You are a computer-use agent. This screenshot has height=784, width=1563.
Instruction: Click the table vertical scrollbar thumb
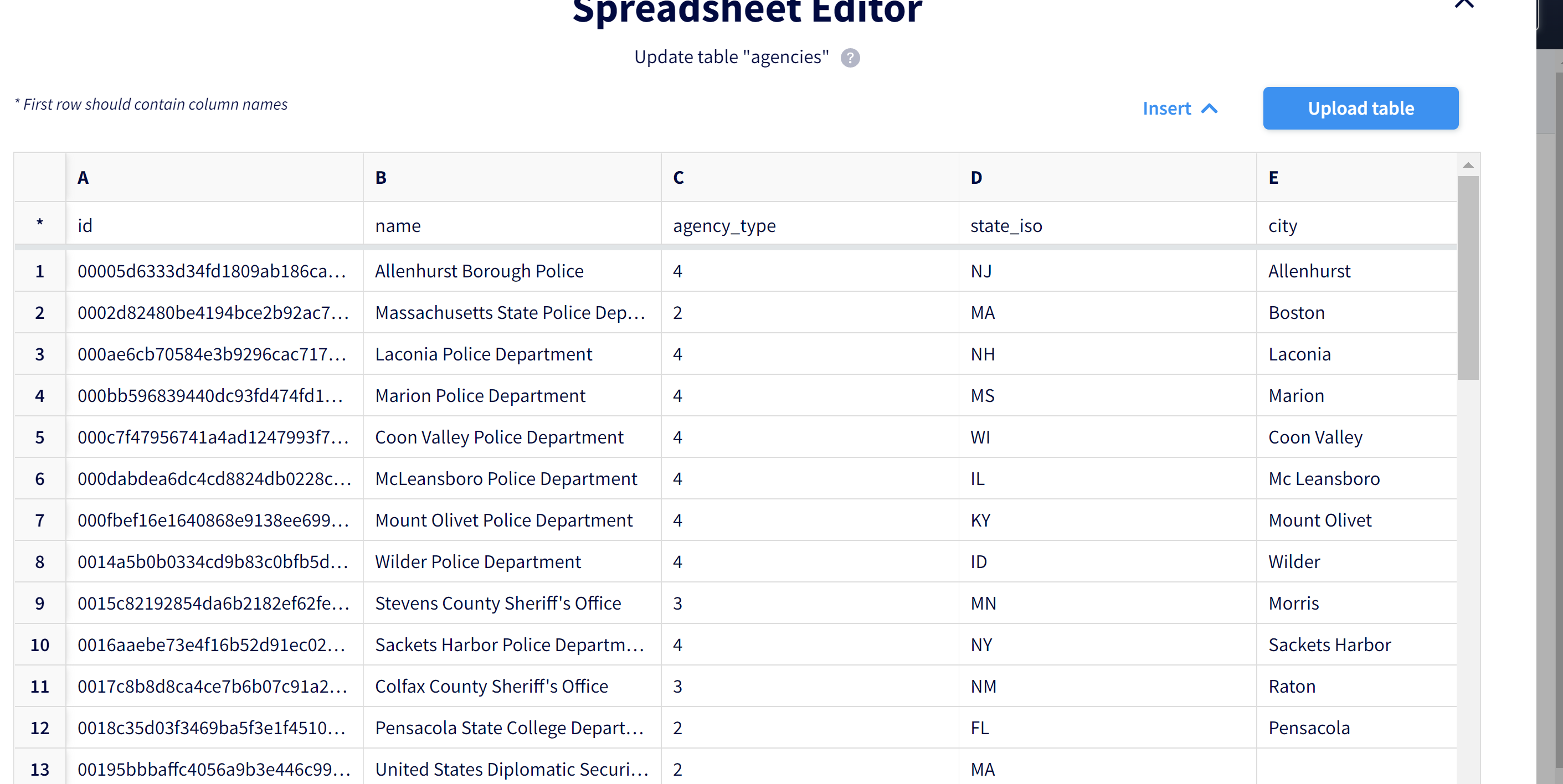[x=1468, y=278]
